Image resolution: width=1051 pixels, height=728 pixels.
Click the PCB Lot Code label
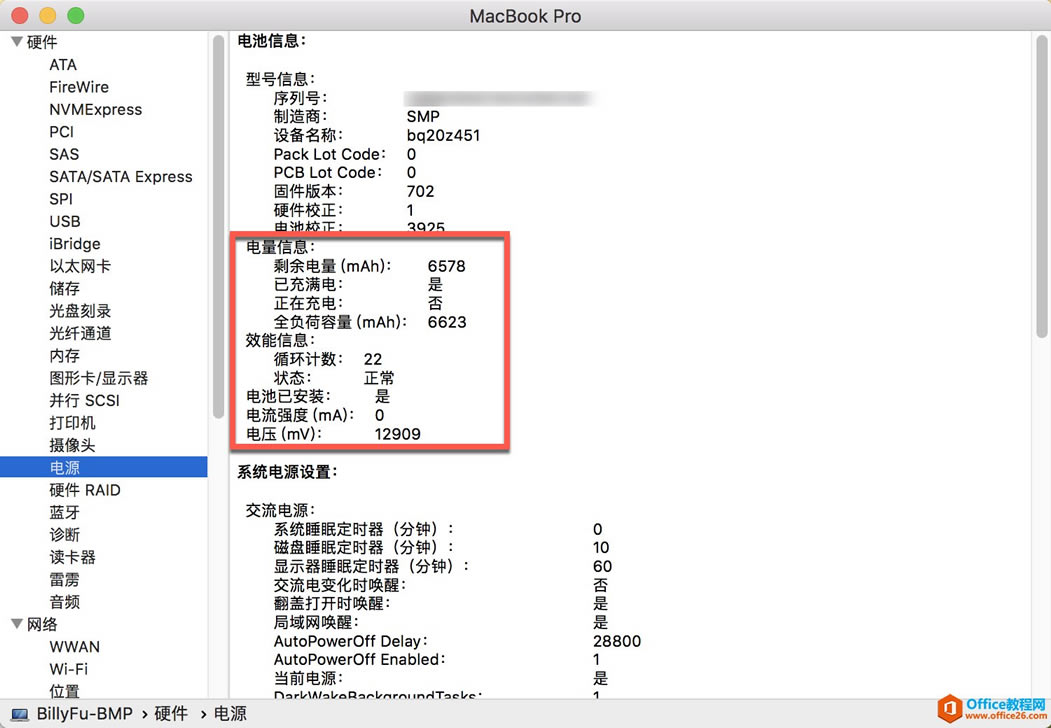tap(328, 173)
